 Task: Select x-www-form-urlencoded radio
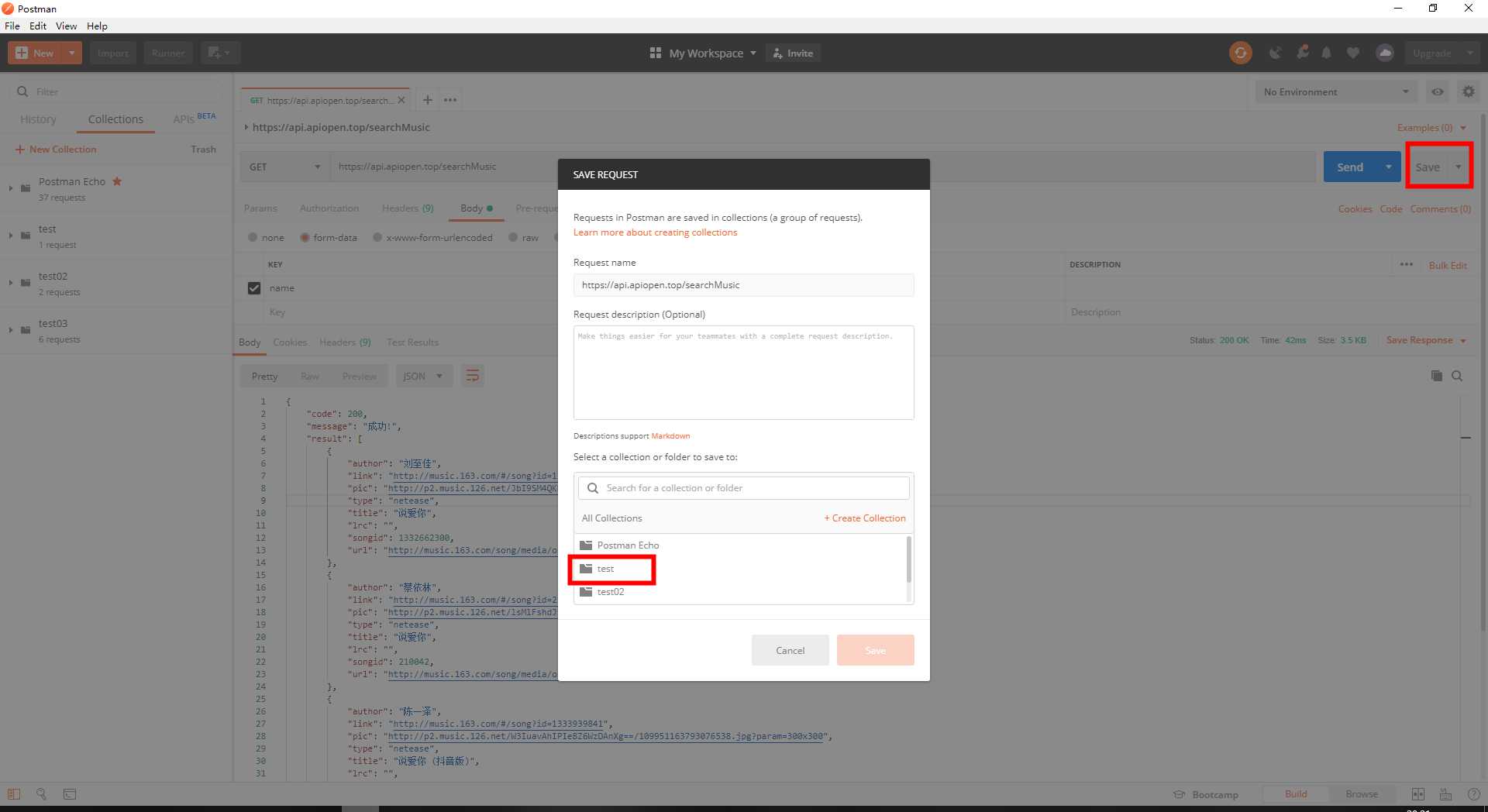point(377,237)
